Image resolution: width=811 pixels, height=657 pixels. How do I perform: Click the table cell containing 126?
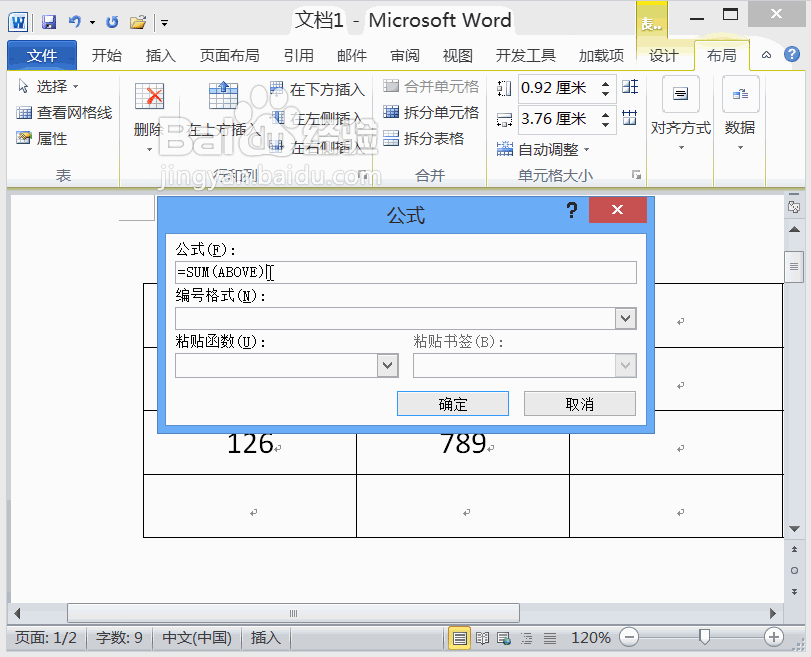pos(250,443)
